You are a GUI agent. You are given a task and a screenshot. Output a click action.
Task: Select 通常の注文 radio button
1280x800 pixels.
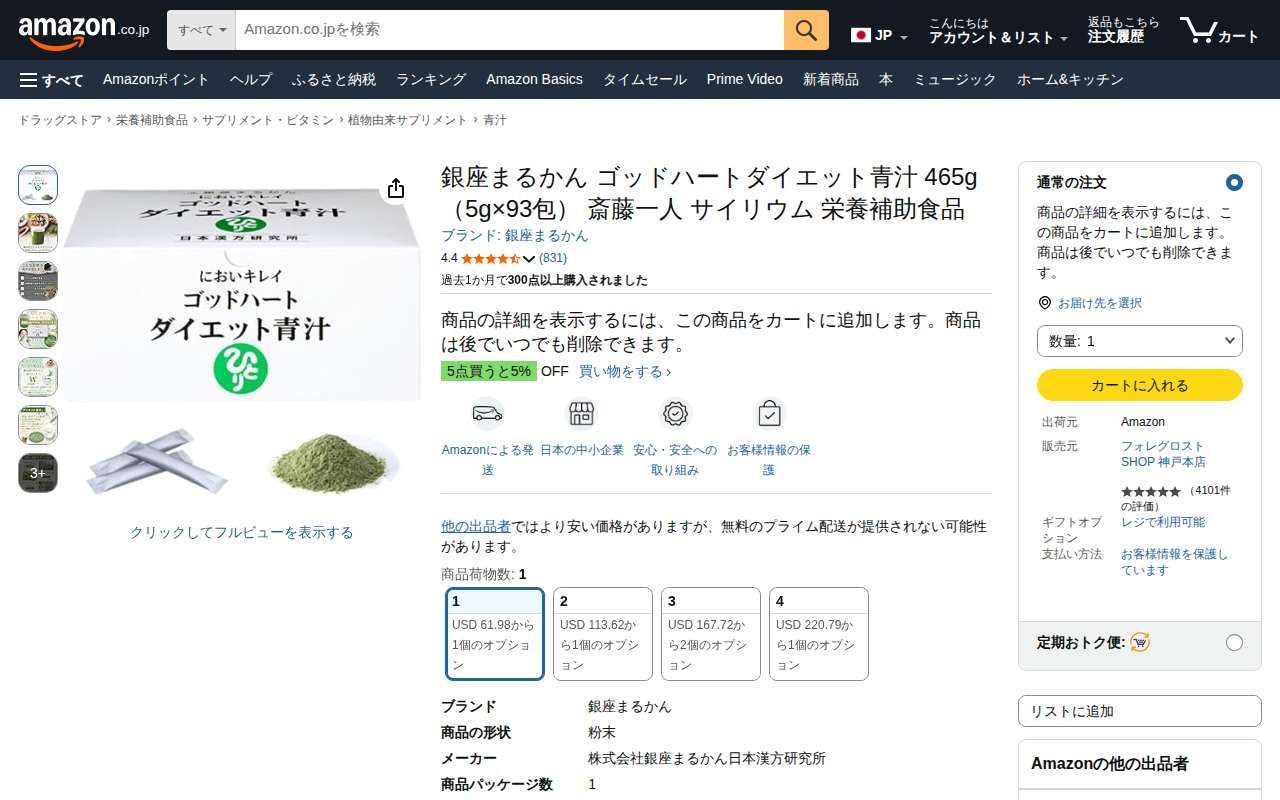pos(1234,183)
